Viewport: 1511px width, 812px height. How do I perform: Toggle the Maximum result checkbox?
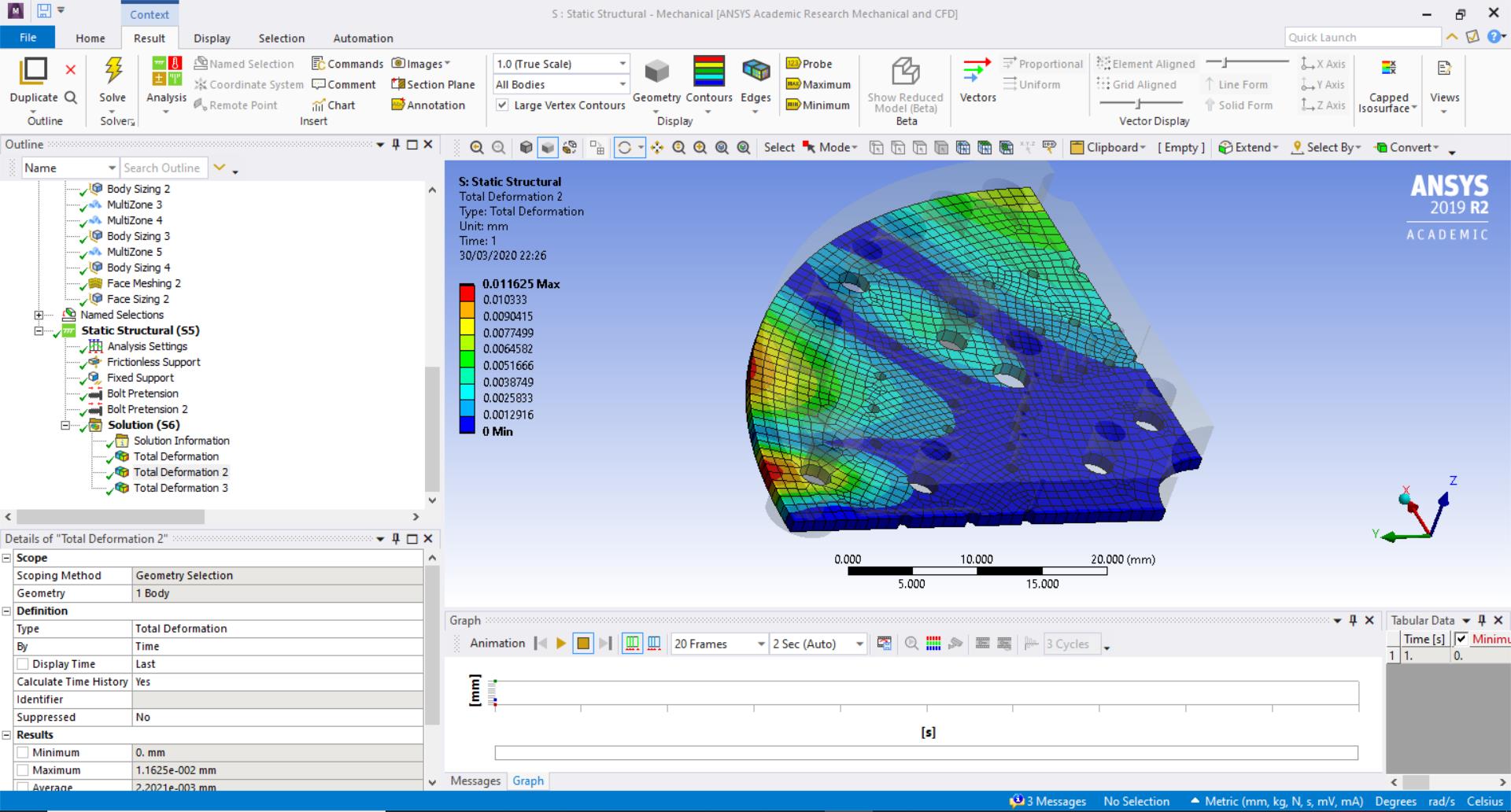coord(23,770)
